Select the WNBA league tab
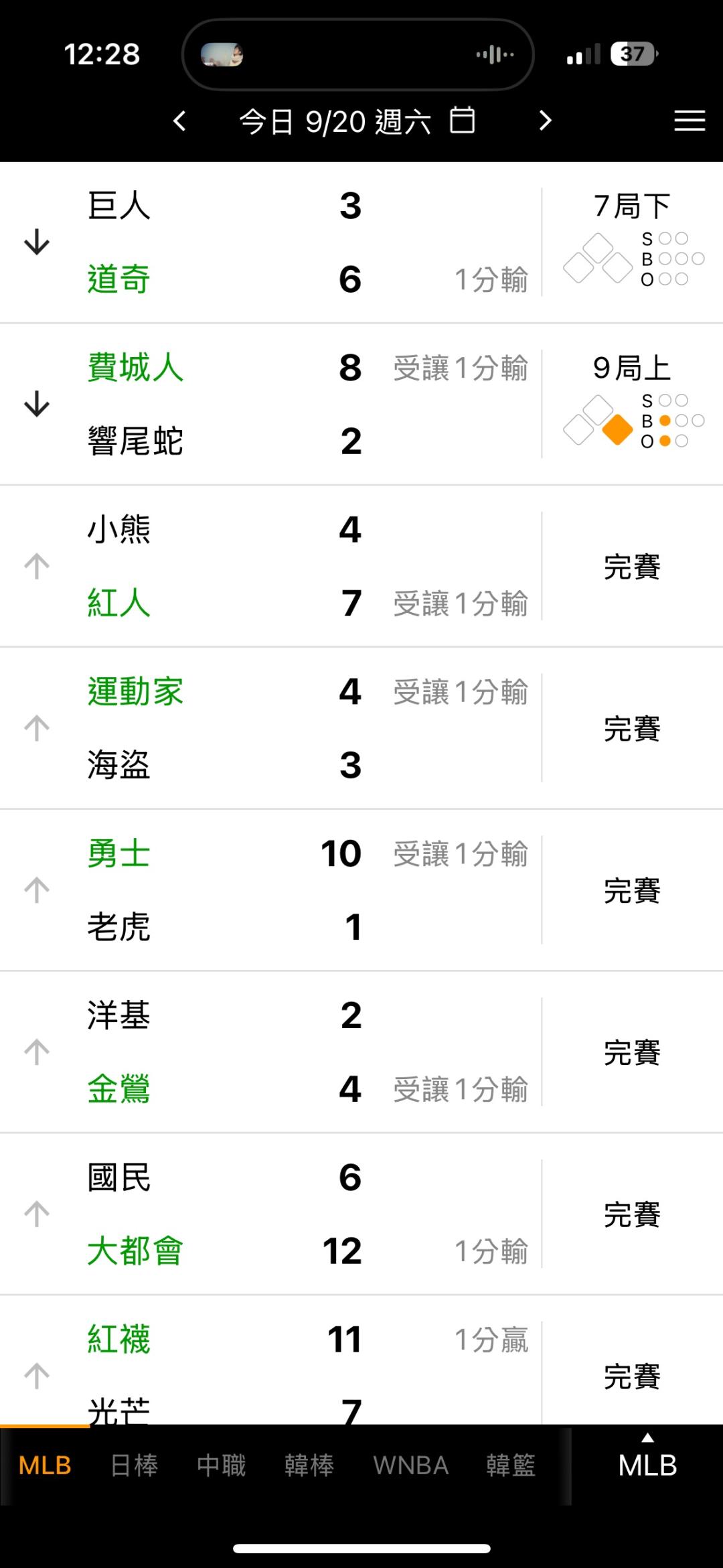The height and width of the screenshot is (1568, 723). (410, 1466)
